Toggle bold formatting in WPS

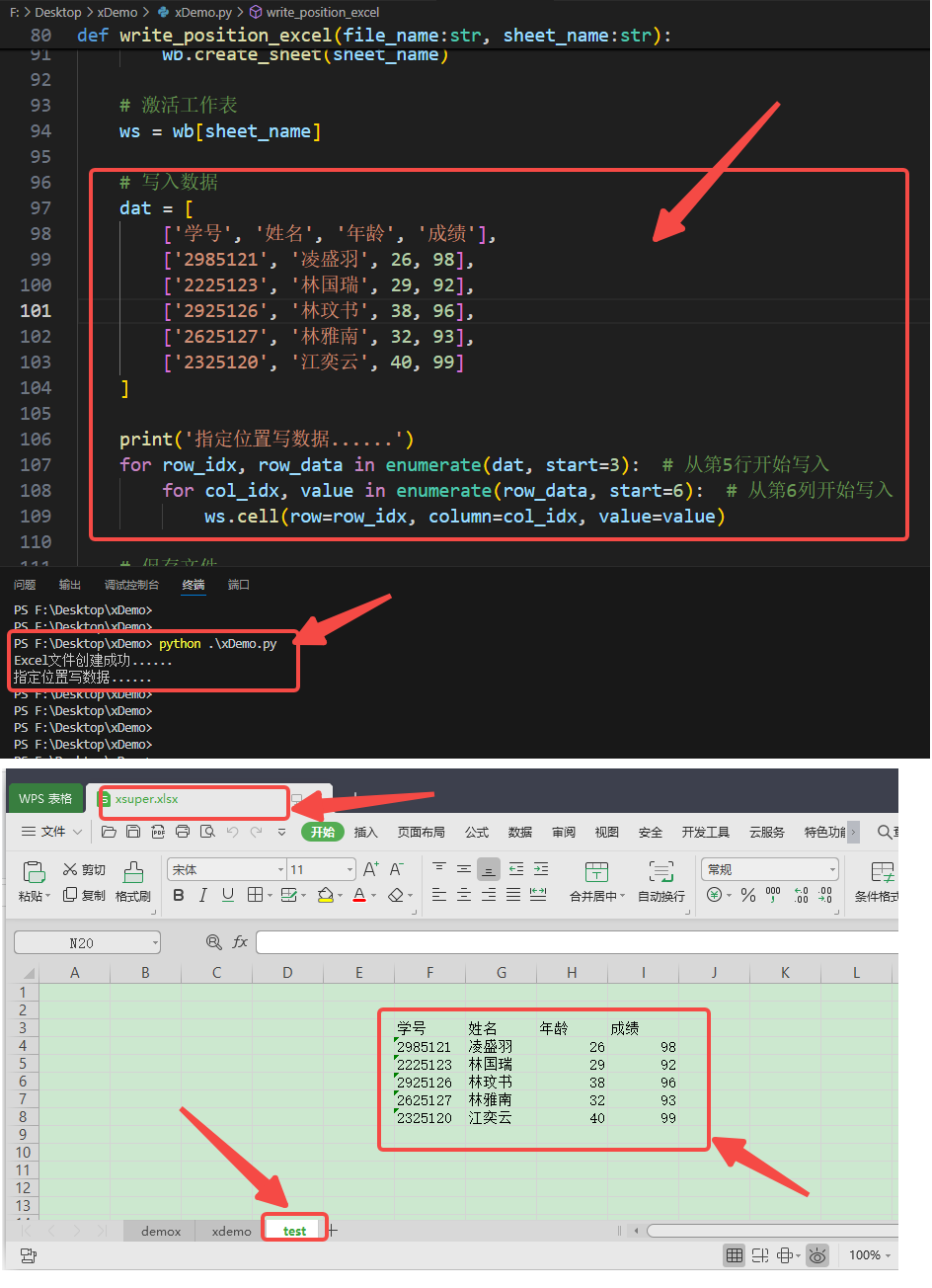pyautogui.click(x=179, y=895)
